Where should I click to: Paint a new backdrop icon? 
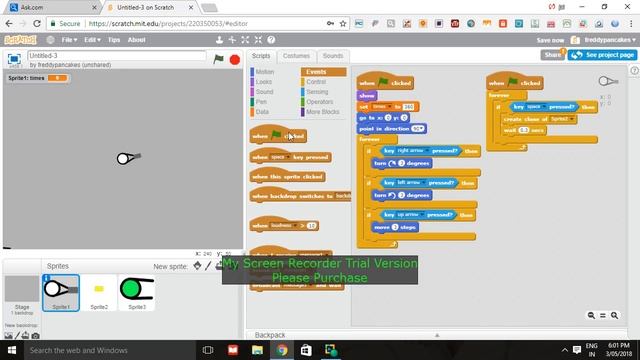pos(17,336)
